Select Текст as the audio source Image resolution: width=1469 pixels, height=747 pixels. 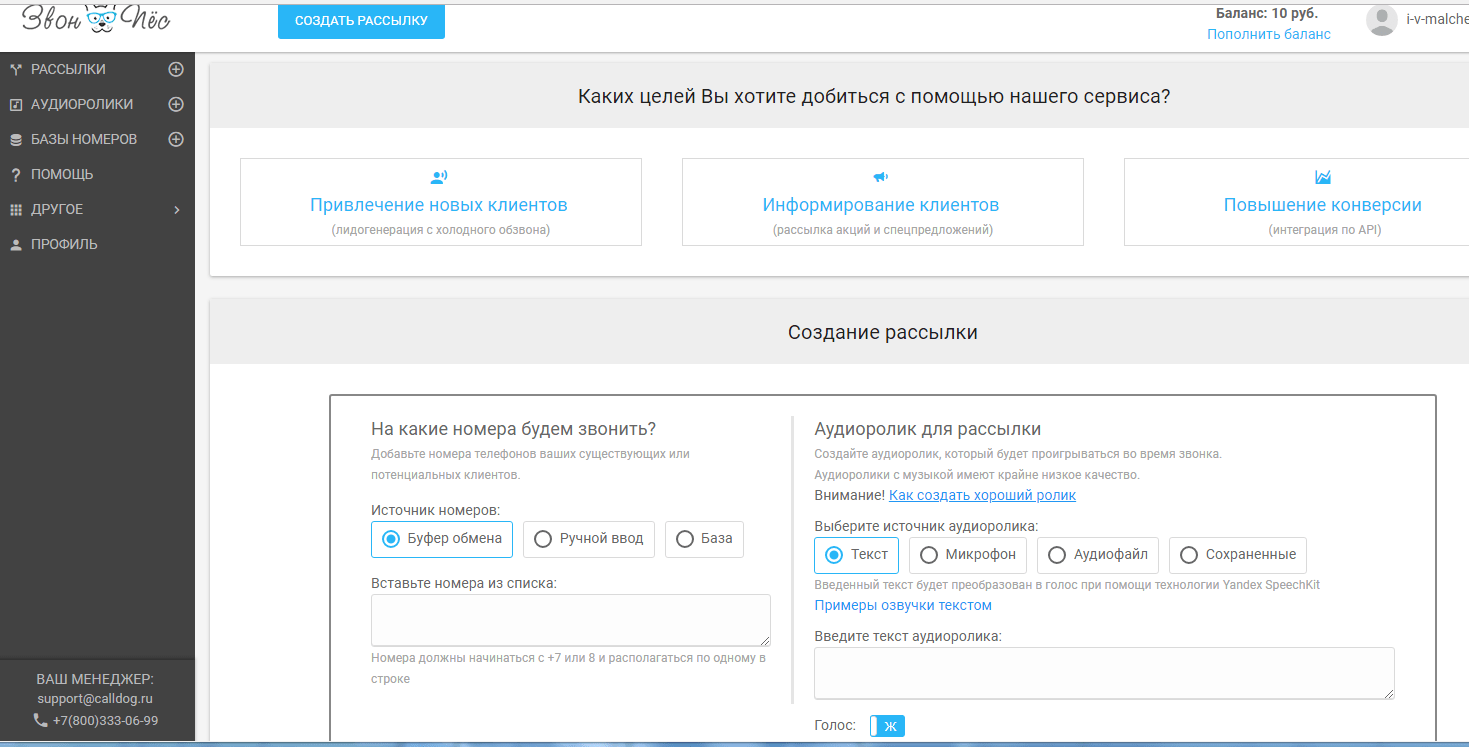point(857,555)
